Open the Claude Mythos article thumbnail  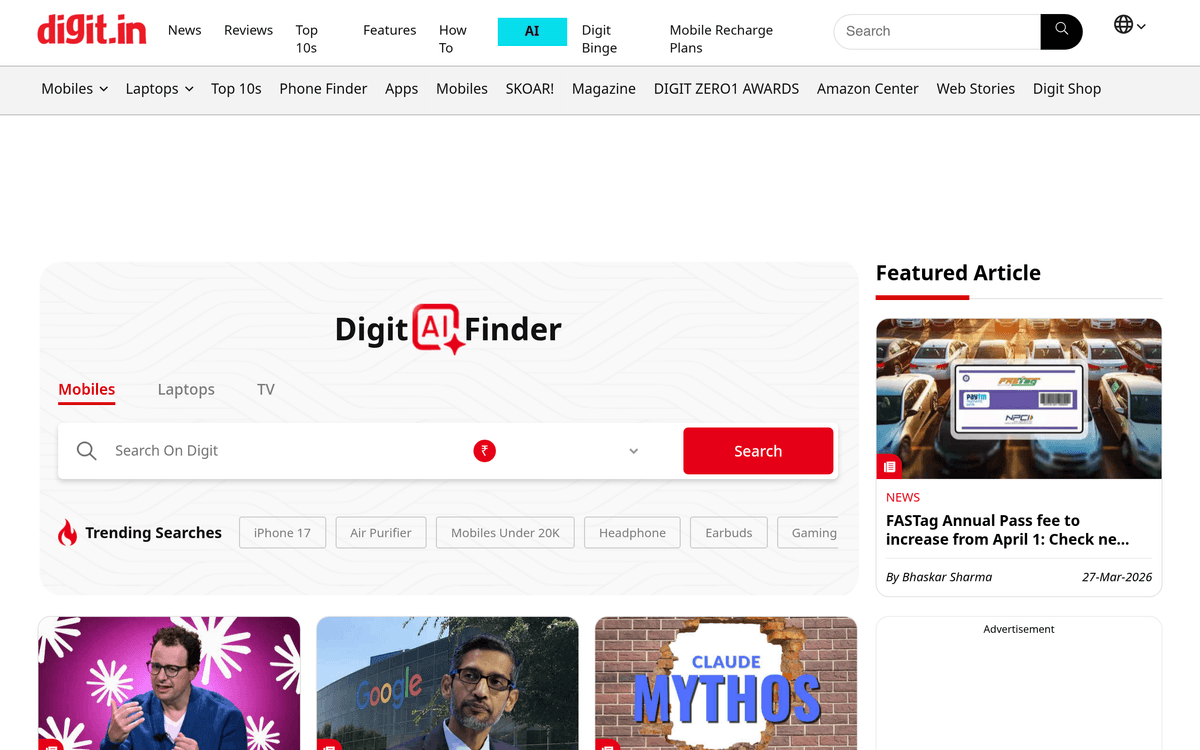click(x=726, y=683)
